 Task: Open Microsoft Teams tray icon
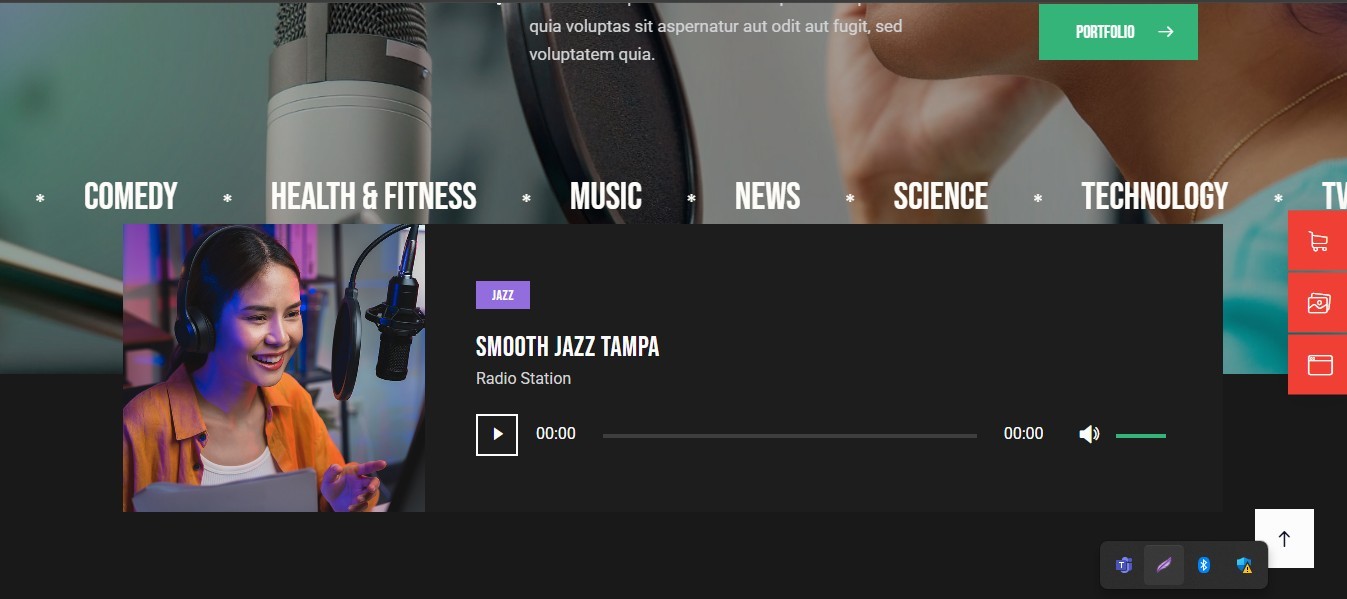click(x=1124, y=565)
